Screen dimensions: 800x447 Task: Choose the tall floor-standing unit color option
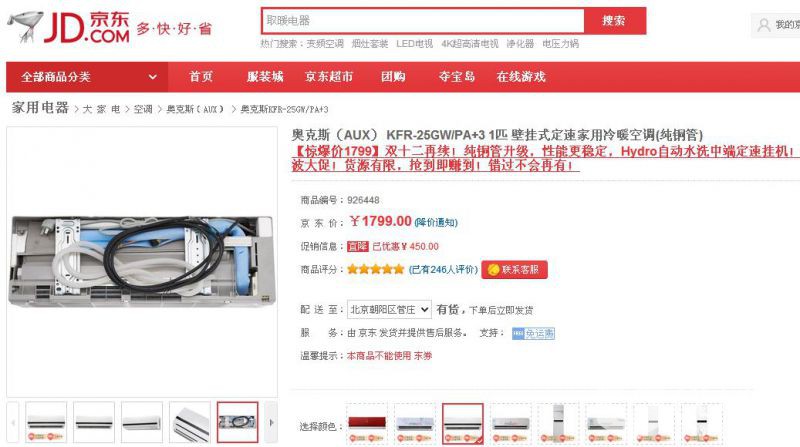pyautogui.click(x=559, y=424)
